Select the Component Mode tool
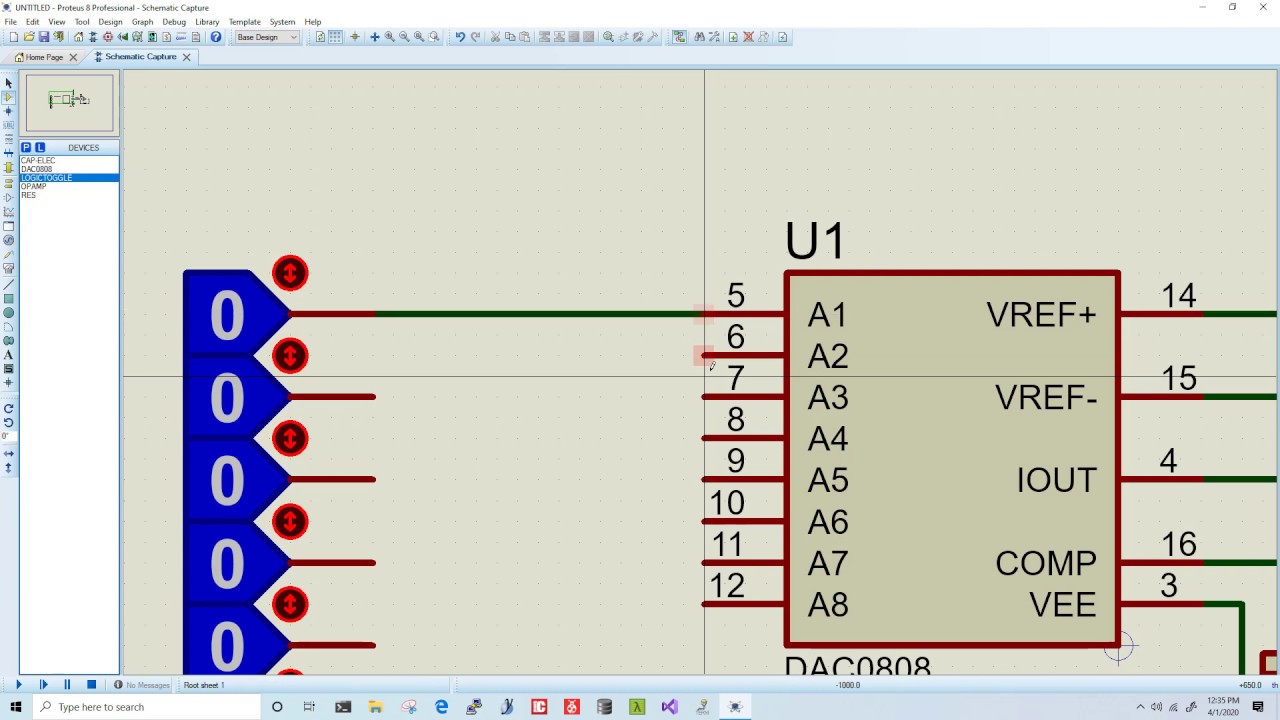 (9, 97)
